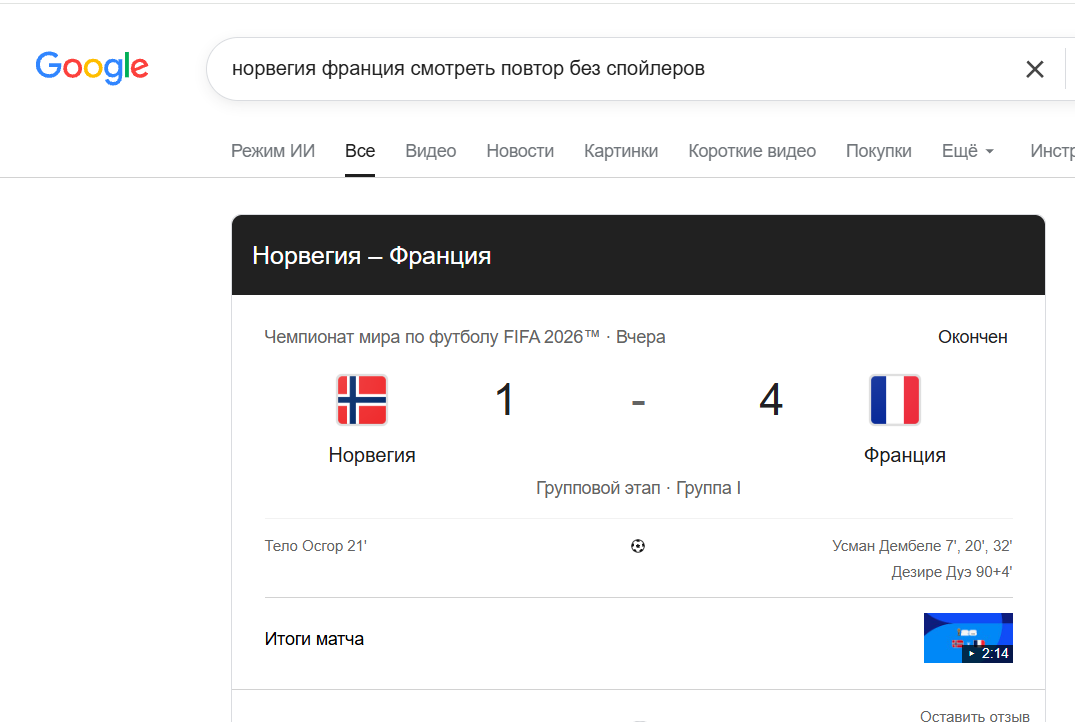Select the Покупки tab

coord(879,151)
